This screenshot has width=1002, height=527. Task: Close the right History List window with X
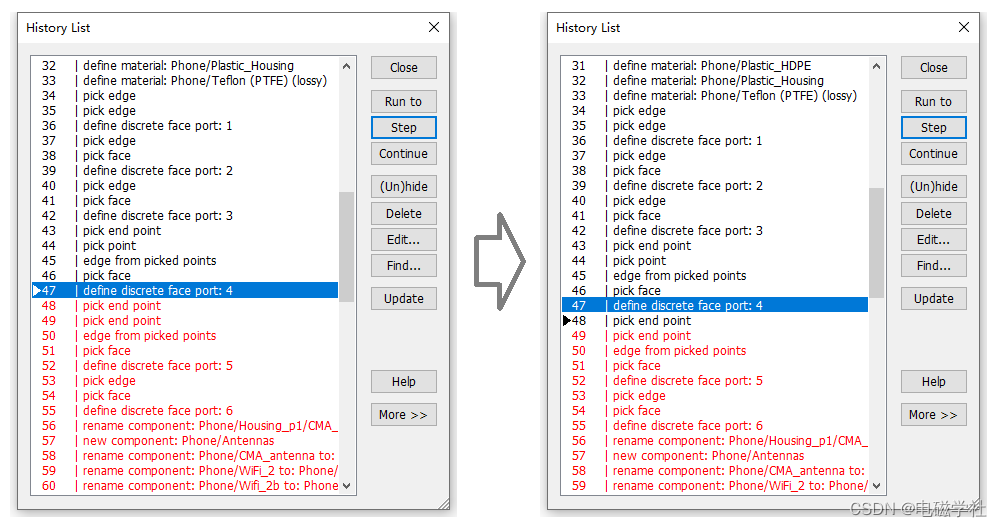click(x=964, y=27)
